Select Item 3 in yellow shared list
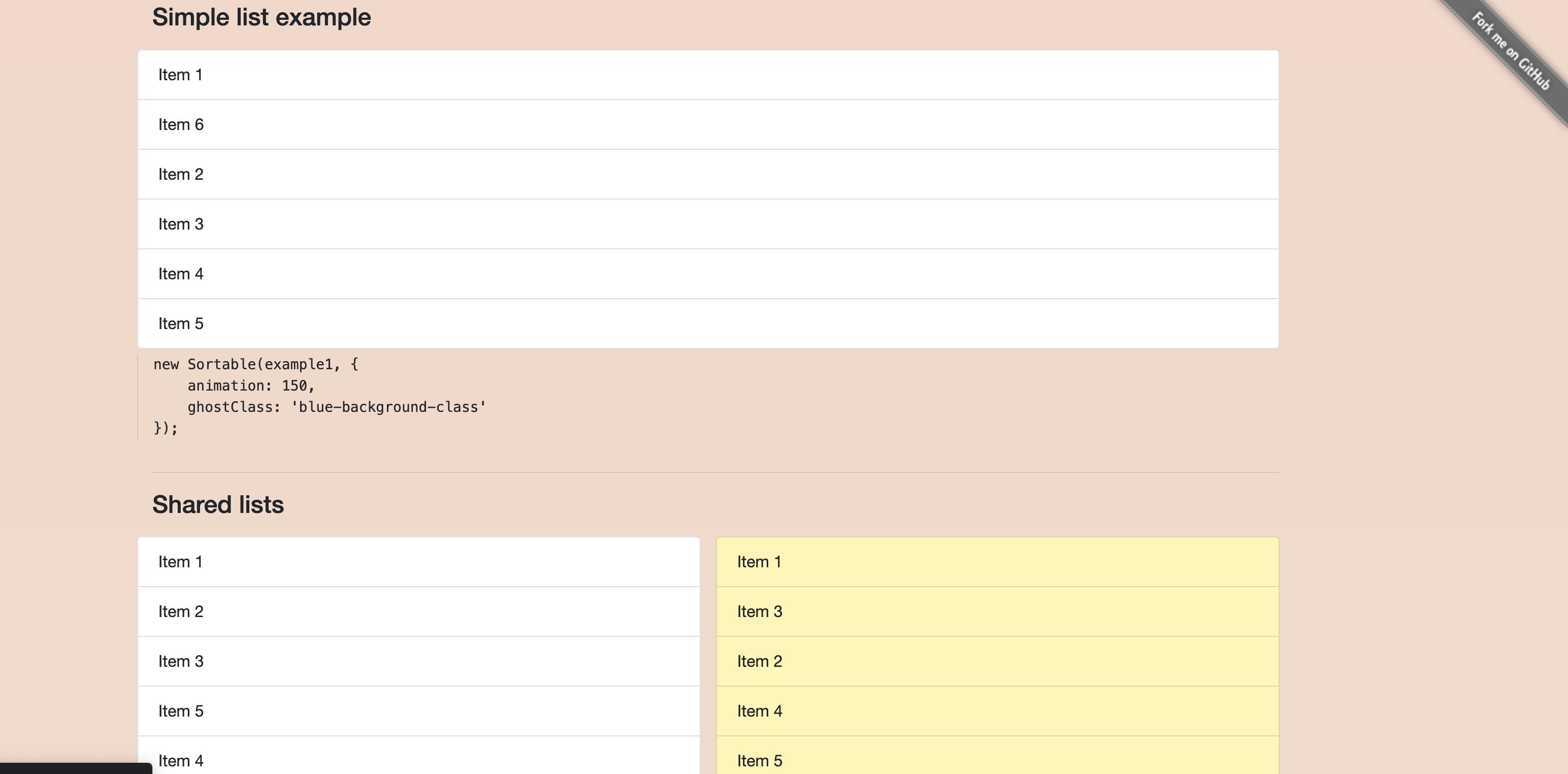This screenshot has height=774, width=1568. [x=997, y=612]
